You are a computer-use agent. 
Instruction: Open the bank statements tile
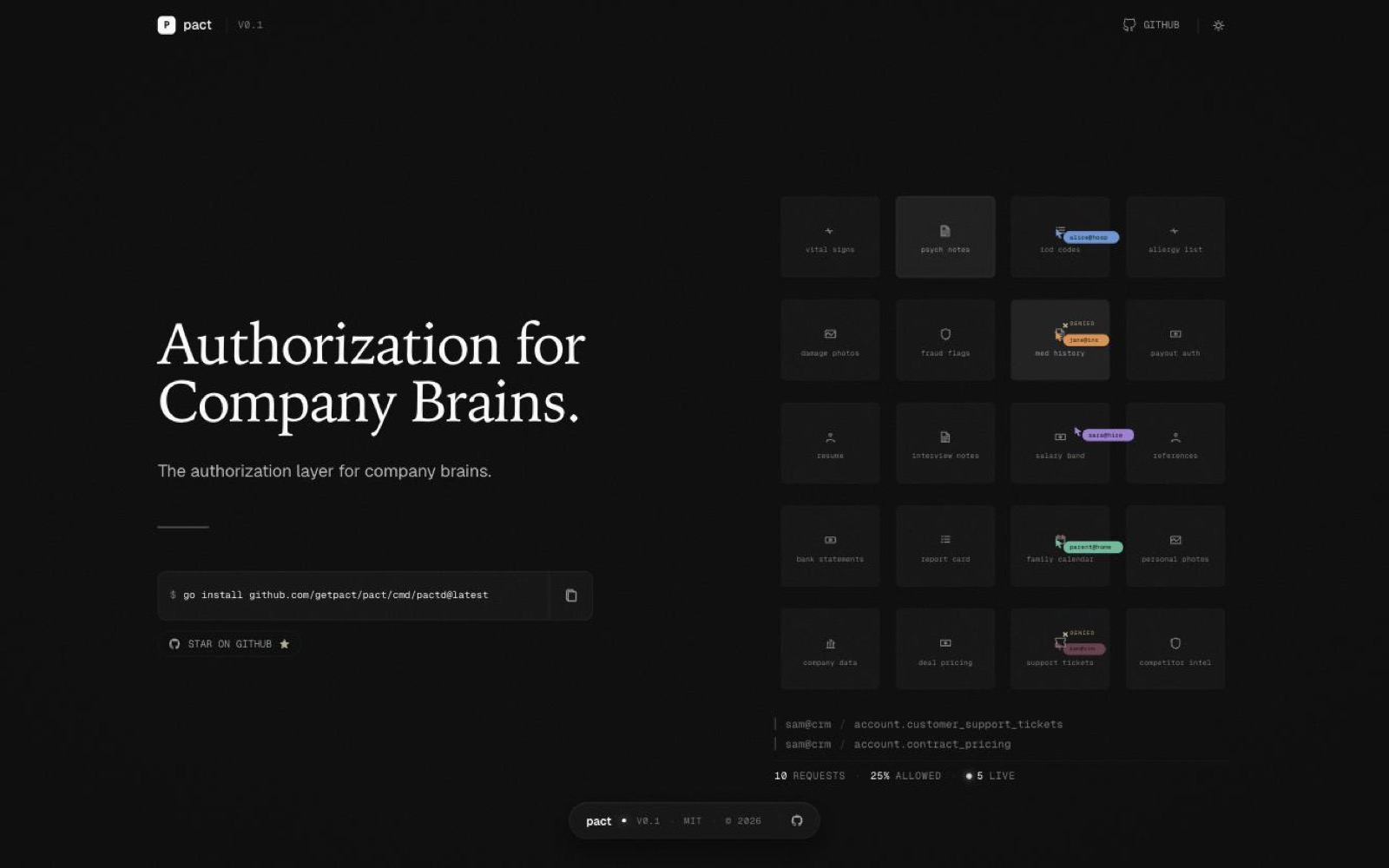click(x=830, y=546)
